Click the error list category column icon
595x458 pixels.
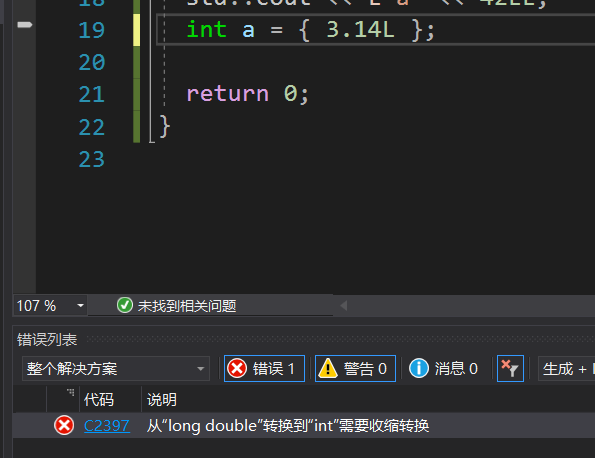[x=71, y=392]
